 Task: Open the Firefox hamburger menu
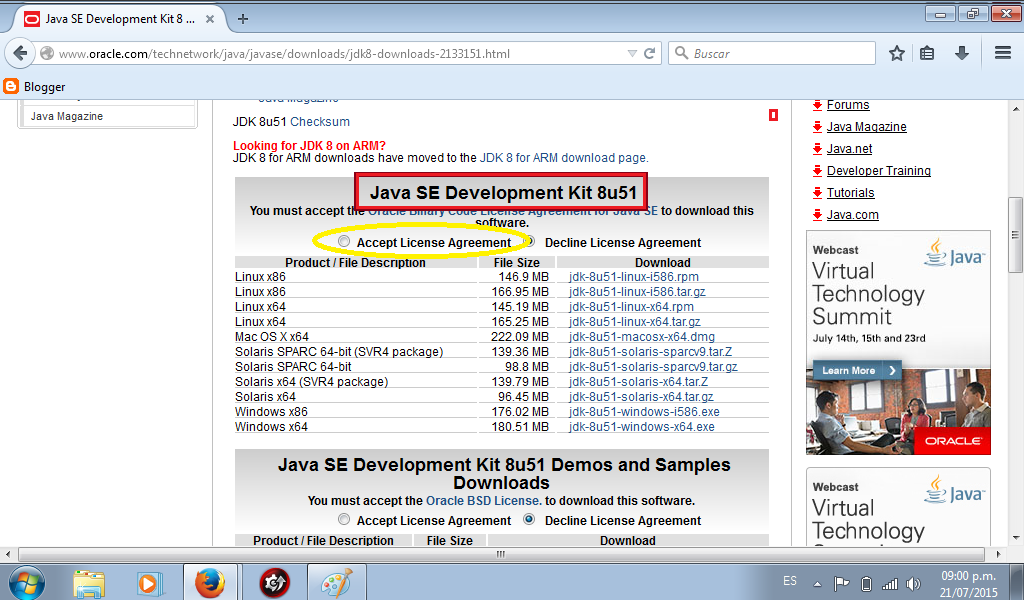[x=1002, y=53]
